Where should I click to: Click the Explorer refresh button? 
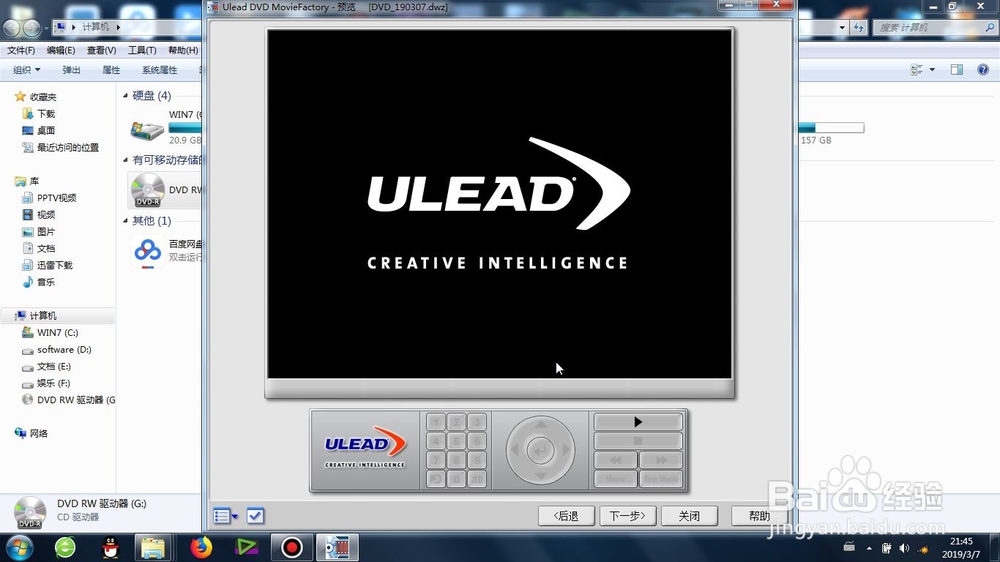coord(859,27)
